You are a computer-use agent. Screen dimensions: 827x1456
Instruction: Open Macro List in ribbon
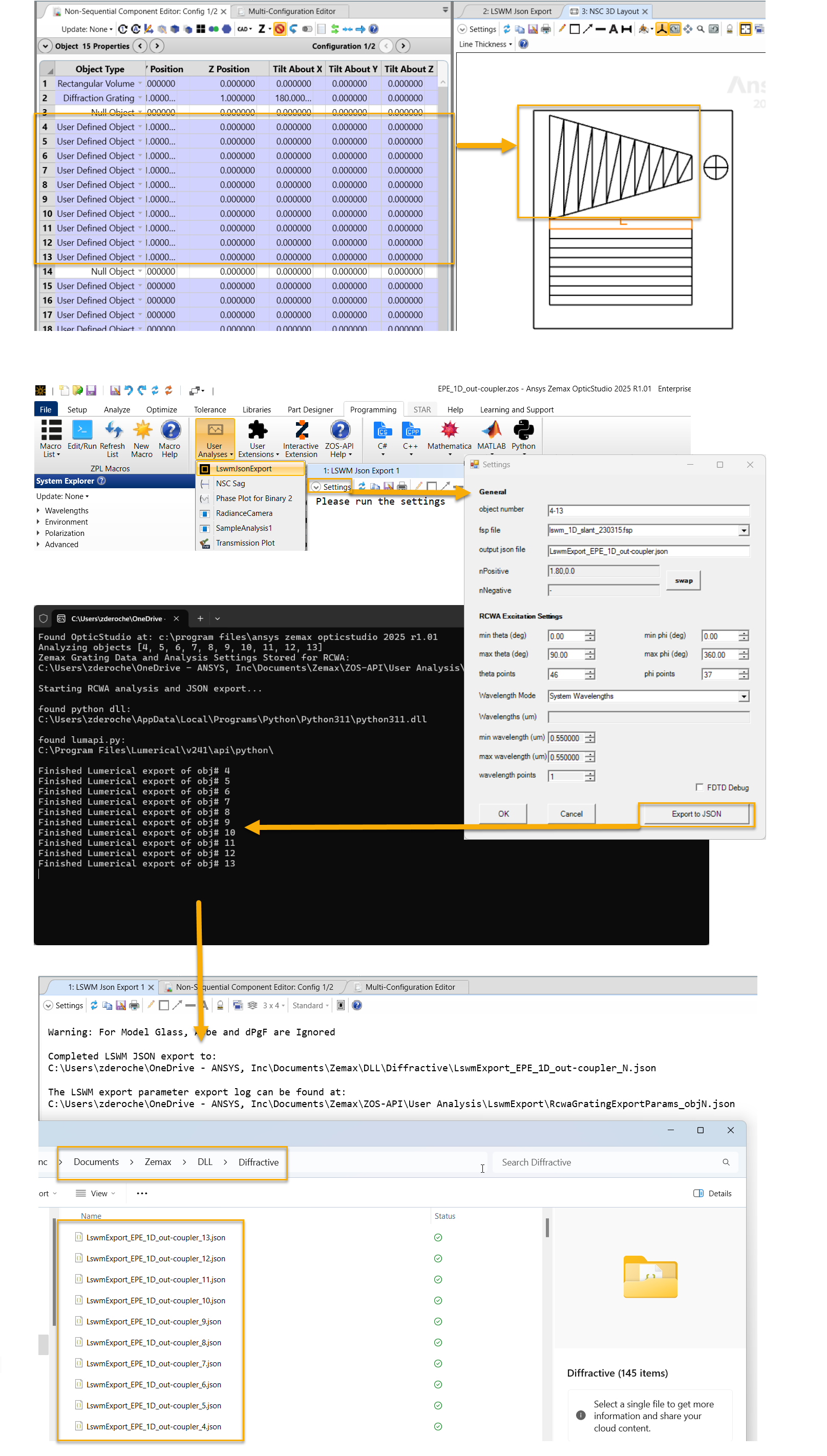click(51, 439)
